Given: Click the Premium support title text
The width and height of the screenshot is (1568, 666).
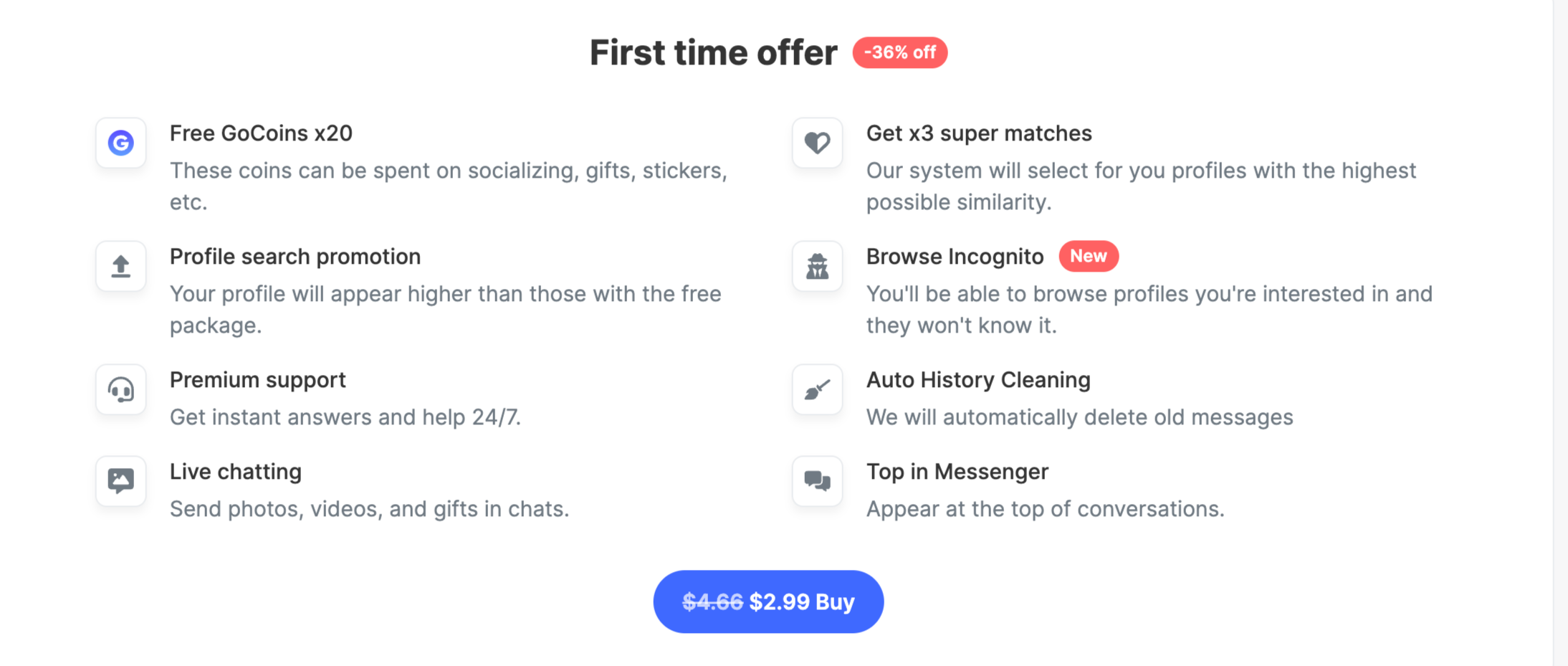Looking at the screenshot, I should tap(258, 379).
